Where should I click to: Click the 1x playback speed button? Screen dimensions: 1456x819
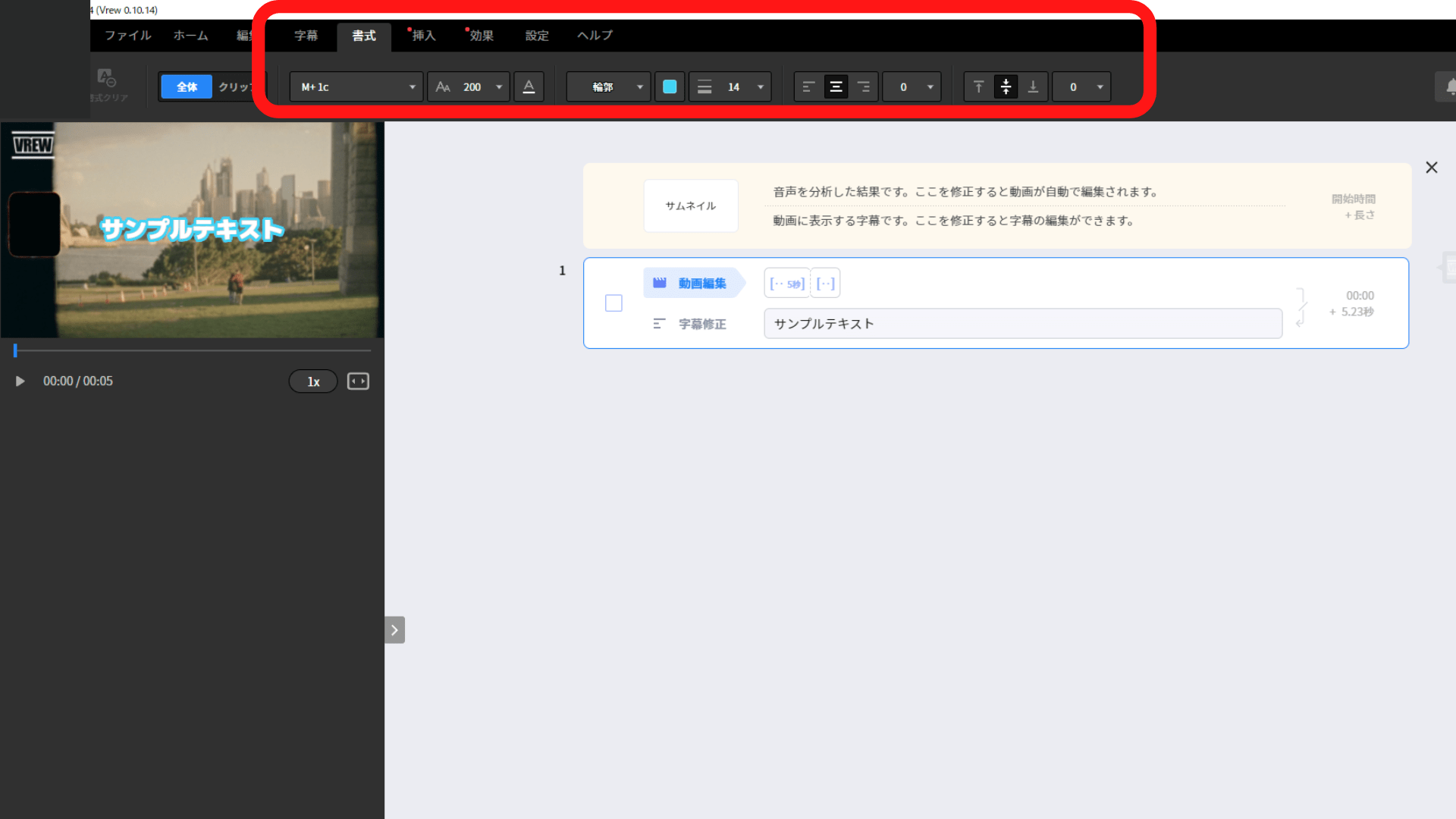pos(313,381)
